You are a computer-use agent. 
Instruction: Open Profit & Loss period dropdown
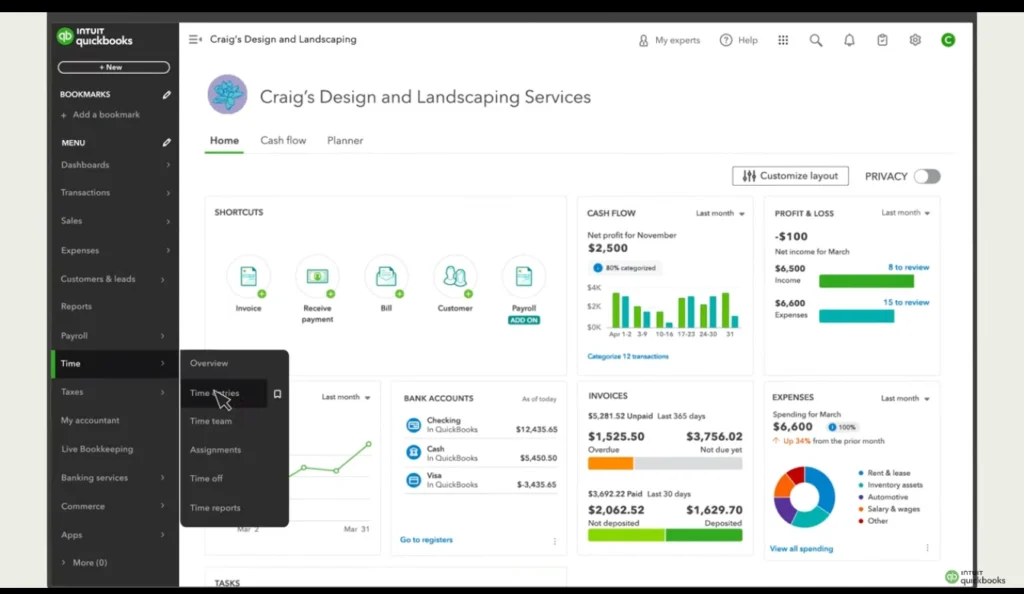point(906,213)
